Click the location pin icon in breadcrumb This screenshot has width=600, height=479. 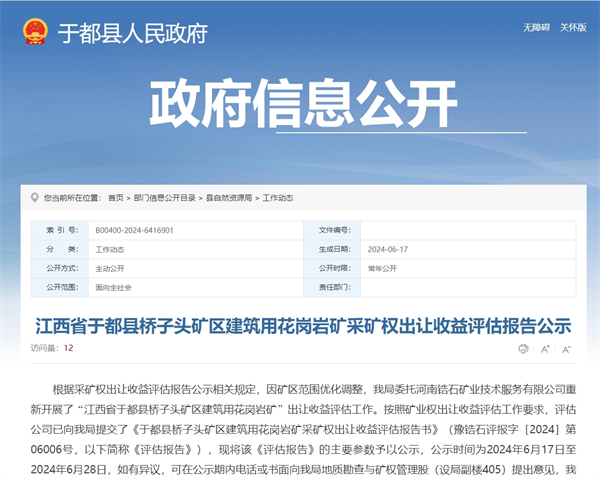(x=35, y=198)
